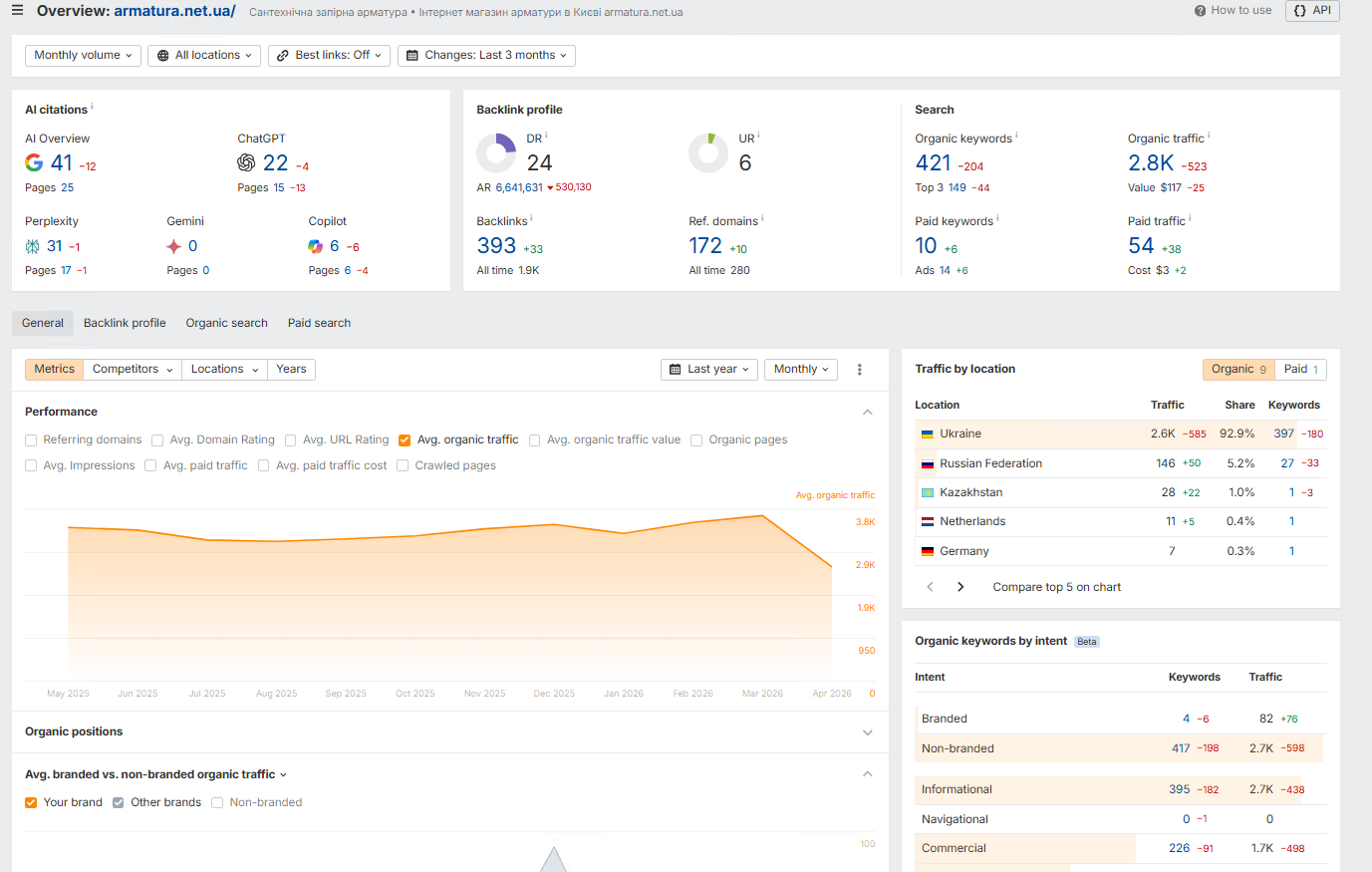This screenshot has width=1372, height=872.
Task: Open the hamburger menu icon
Action: (17, 11)
